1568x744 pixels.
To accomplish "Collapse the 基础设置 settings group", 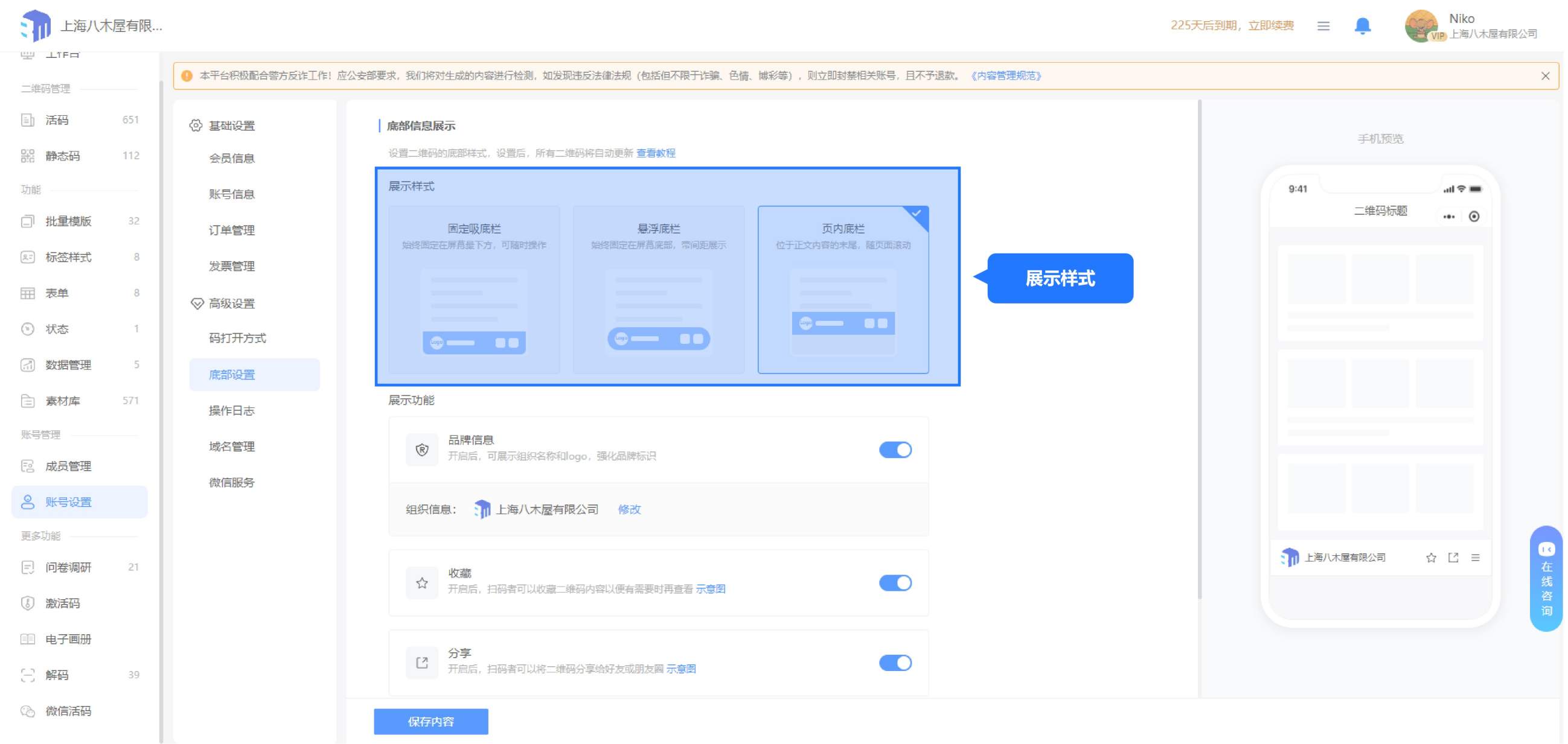I will click(222, 126).
